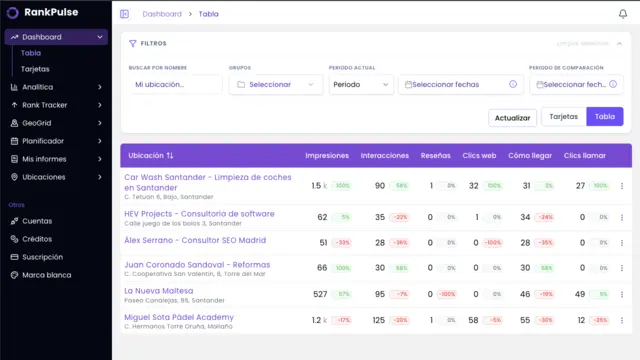Expand the Planificador submenu
Screen dimensions: 640x360
[100, 141]
